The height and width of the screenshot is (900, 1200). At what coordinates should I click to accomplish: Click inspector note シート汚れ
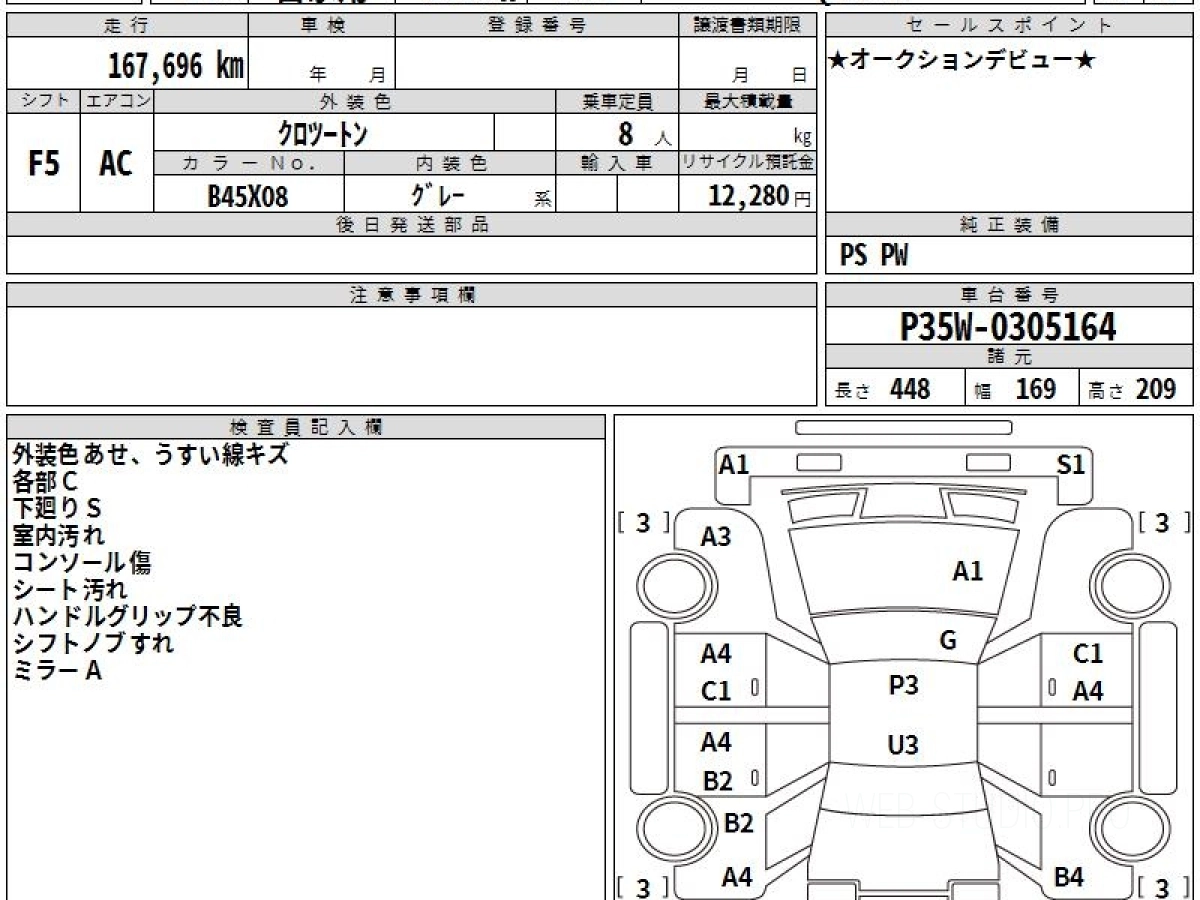click(x=70, y=589)
